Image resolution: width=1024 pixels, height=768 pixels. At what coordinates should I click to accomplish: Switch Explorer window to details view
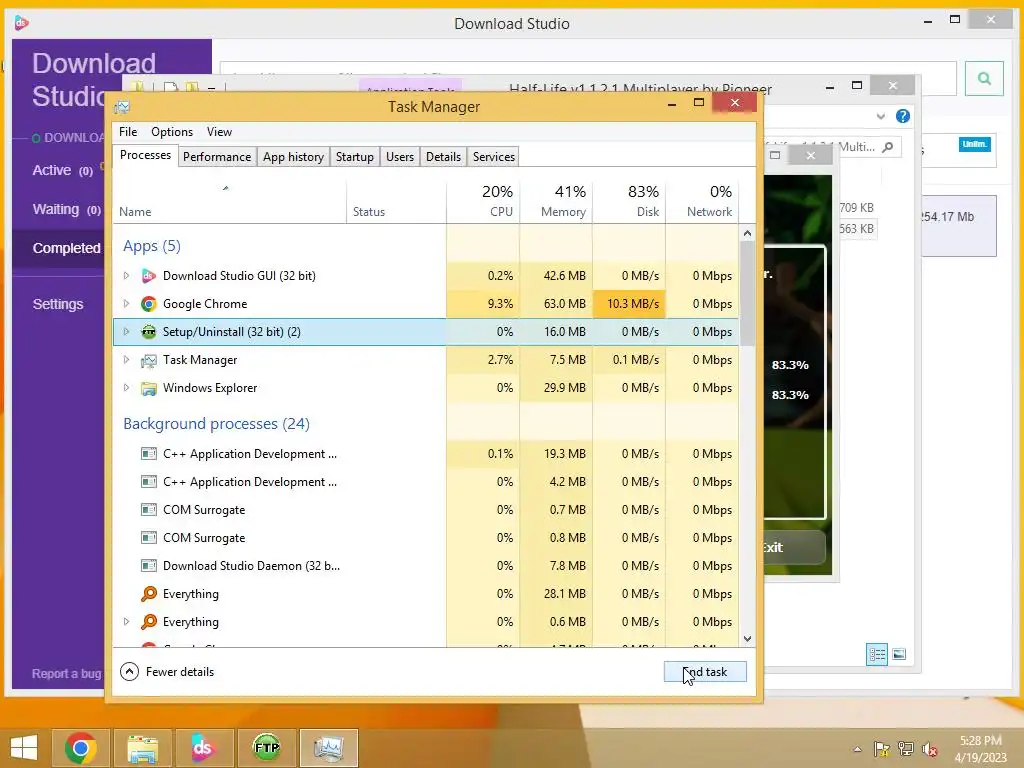876,654
